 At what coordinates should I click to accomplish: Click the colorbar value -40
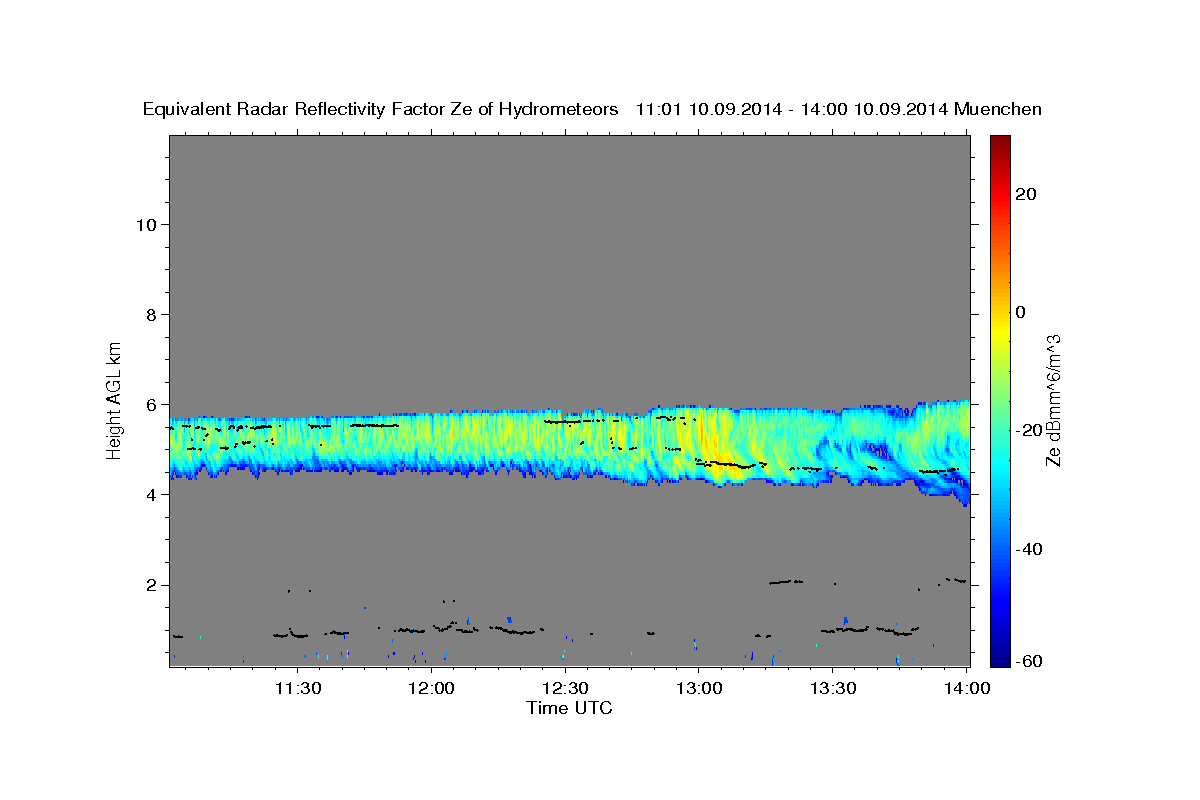1030,549
